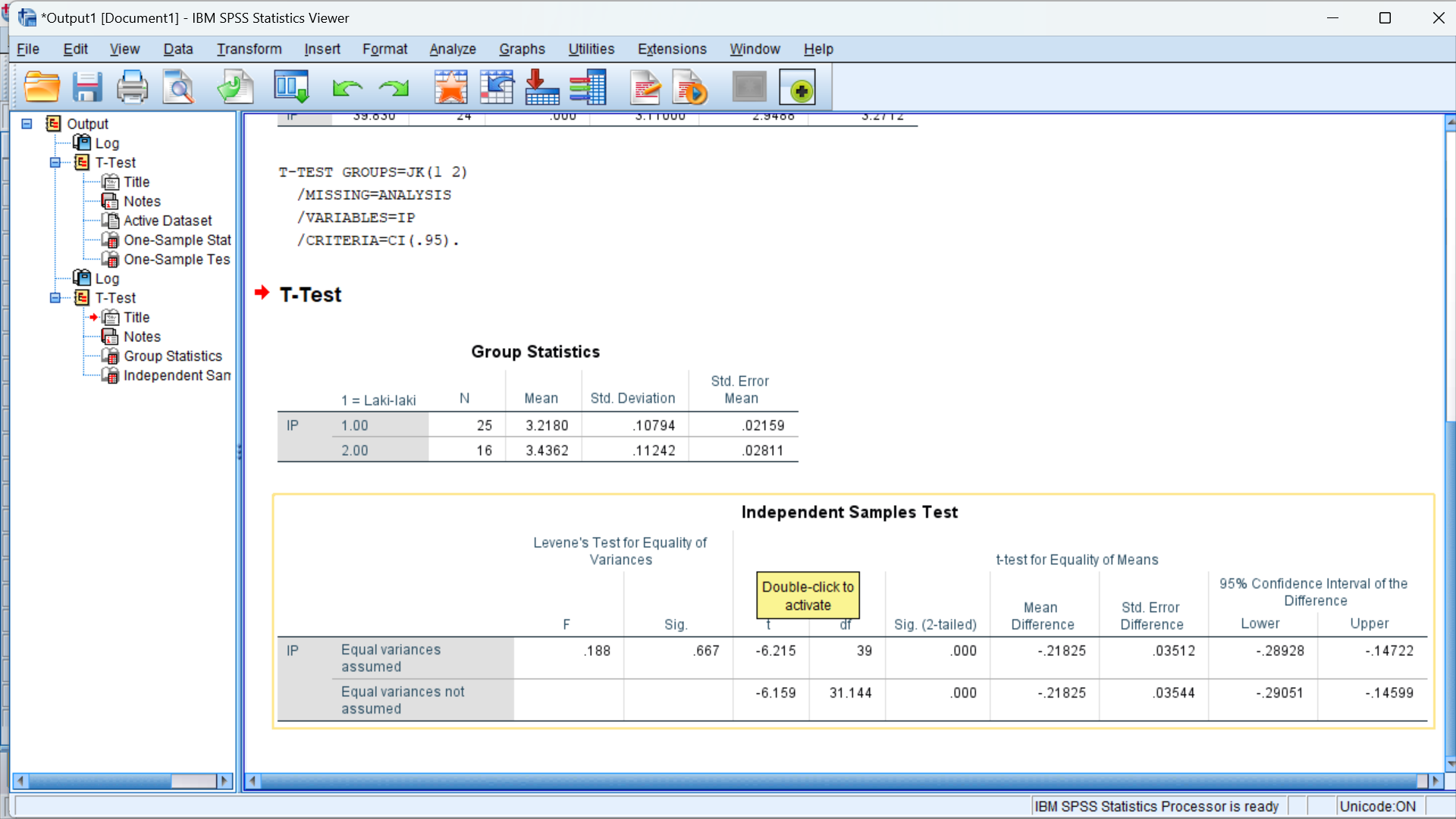Open the Utilities menu
The height and width of the screenshot is (819, 1456).
tap(591, 49)
